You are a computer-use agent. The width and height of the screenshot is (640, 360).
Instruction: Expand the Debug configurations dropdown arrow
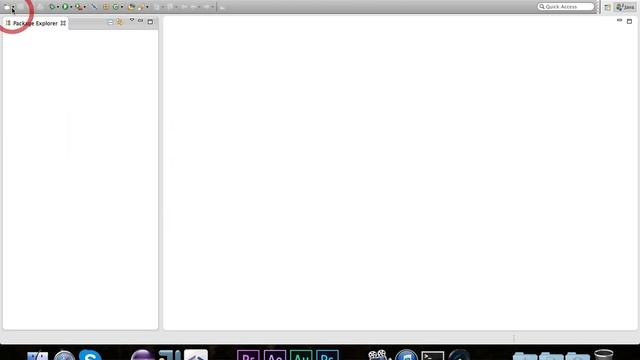[58, 7]
